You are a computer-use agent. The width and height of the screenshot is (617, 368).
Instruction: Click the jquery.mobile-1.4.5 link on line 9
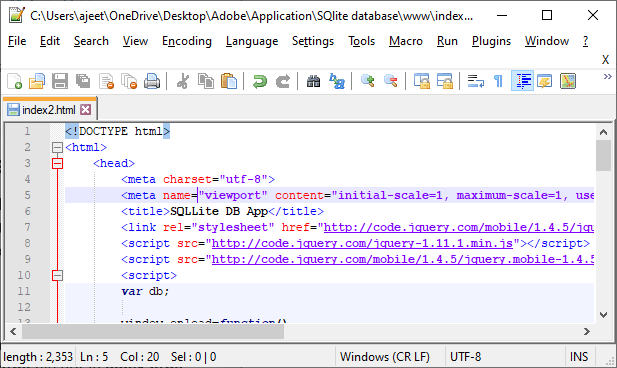point(403,259)
